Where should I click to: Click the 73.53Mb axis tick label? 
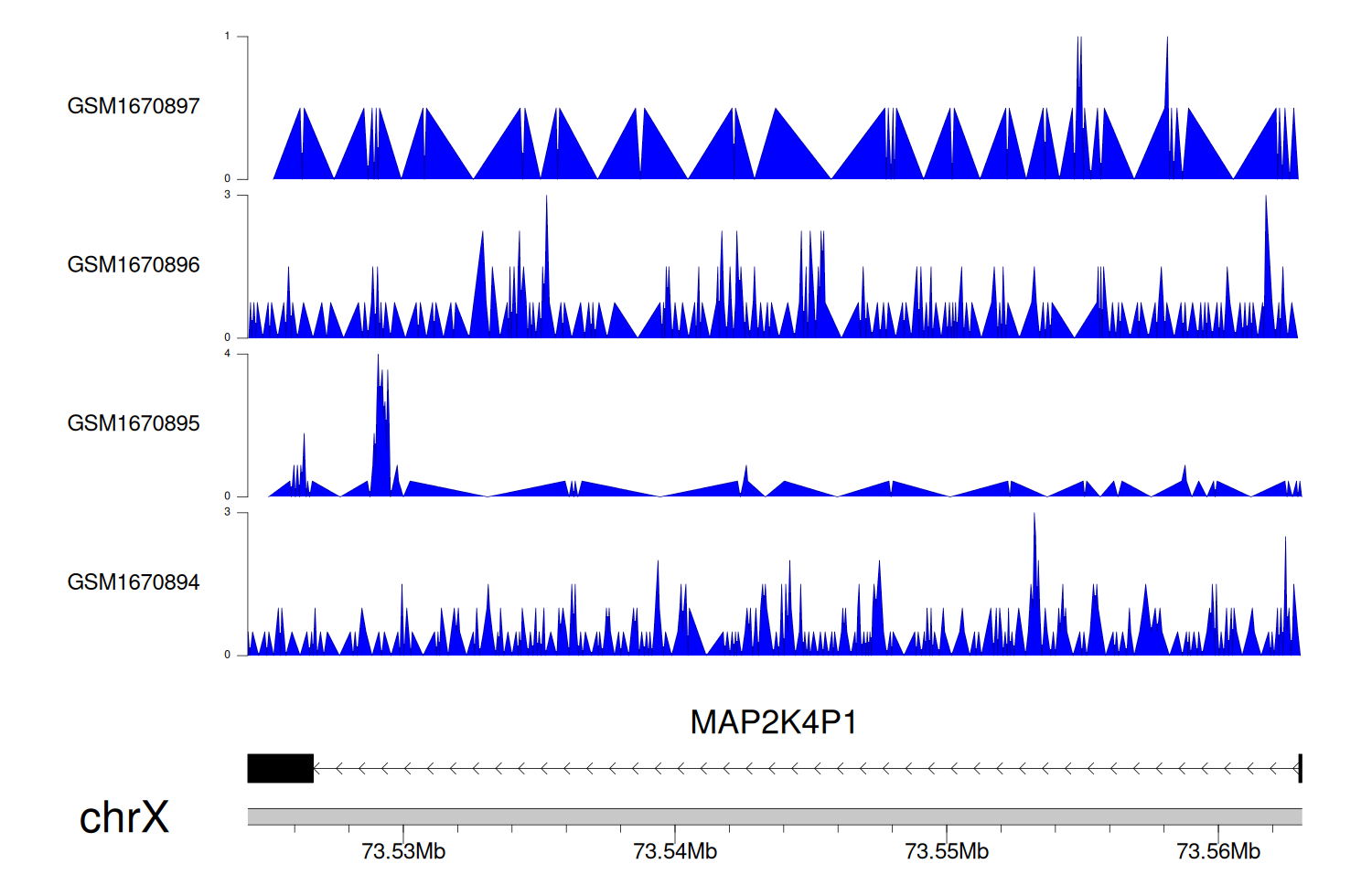pos(403,852)
